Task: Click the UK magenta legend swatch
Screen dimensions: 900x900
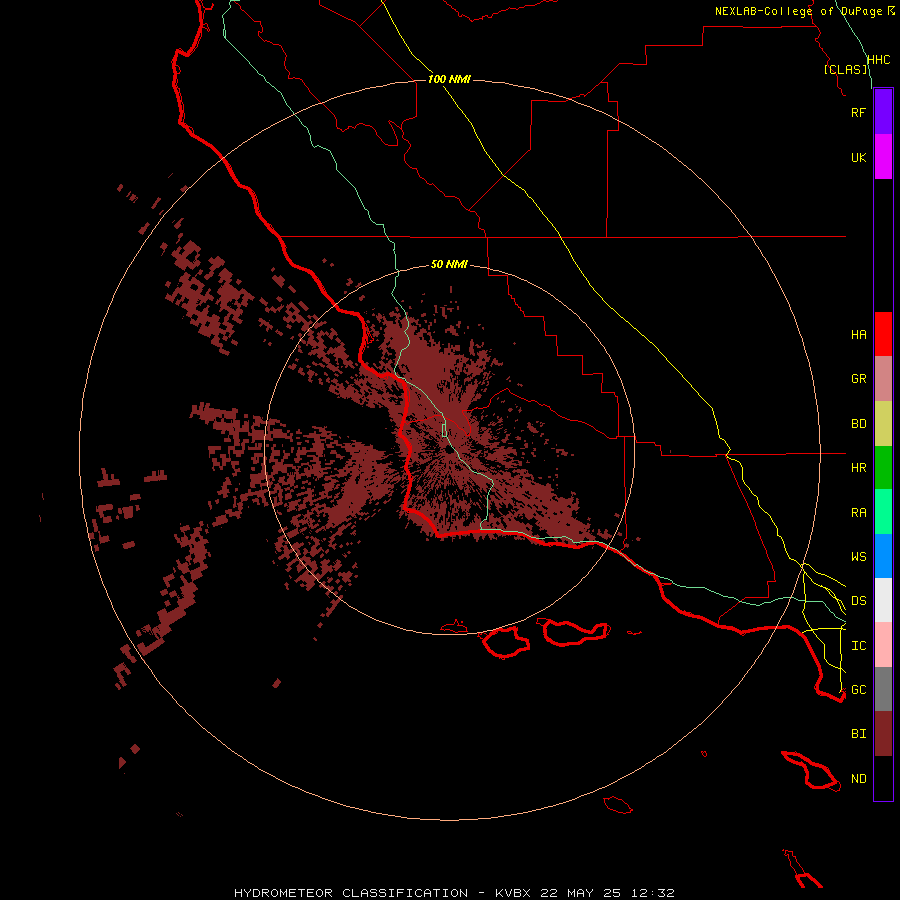Action: click(x=883, y=157)
